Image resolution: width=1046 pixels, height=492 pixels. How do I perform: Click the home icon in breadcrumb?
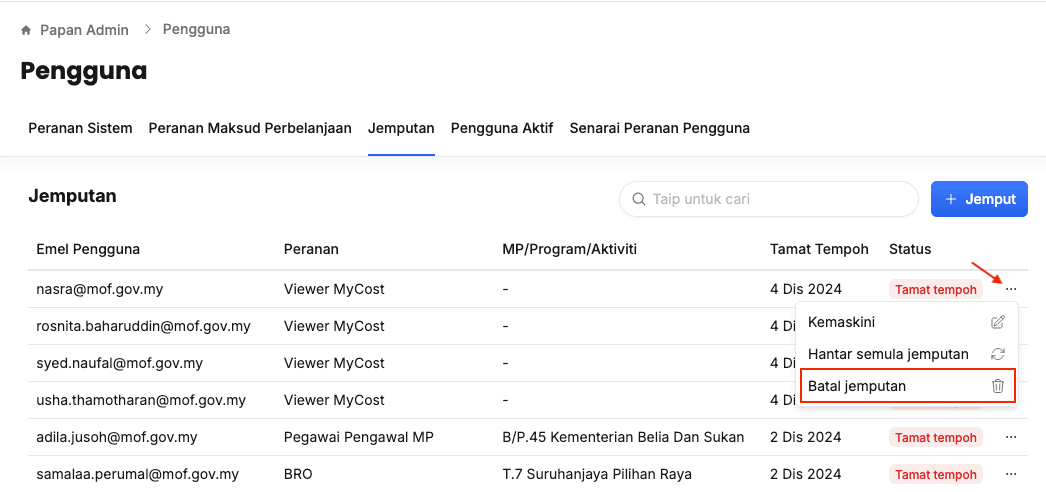[26, 30]
